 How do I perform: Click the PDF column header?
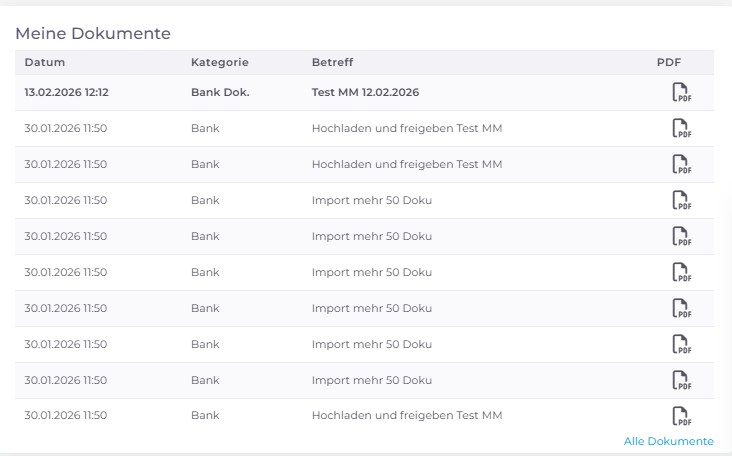(x=668, y=62)
